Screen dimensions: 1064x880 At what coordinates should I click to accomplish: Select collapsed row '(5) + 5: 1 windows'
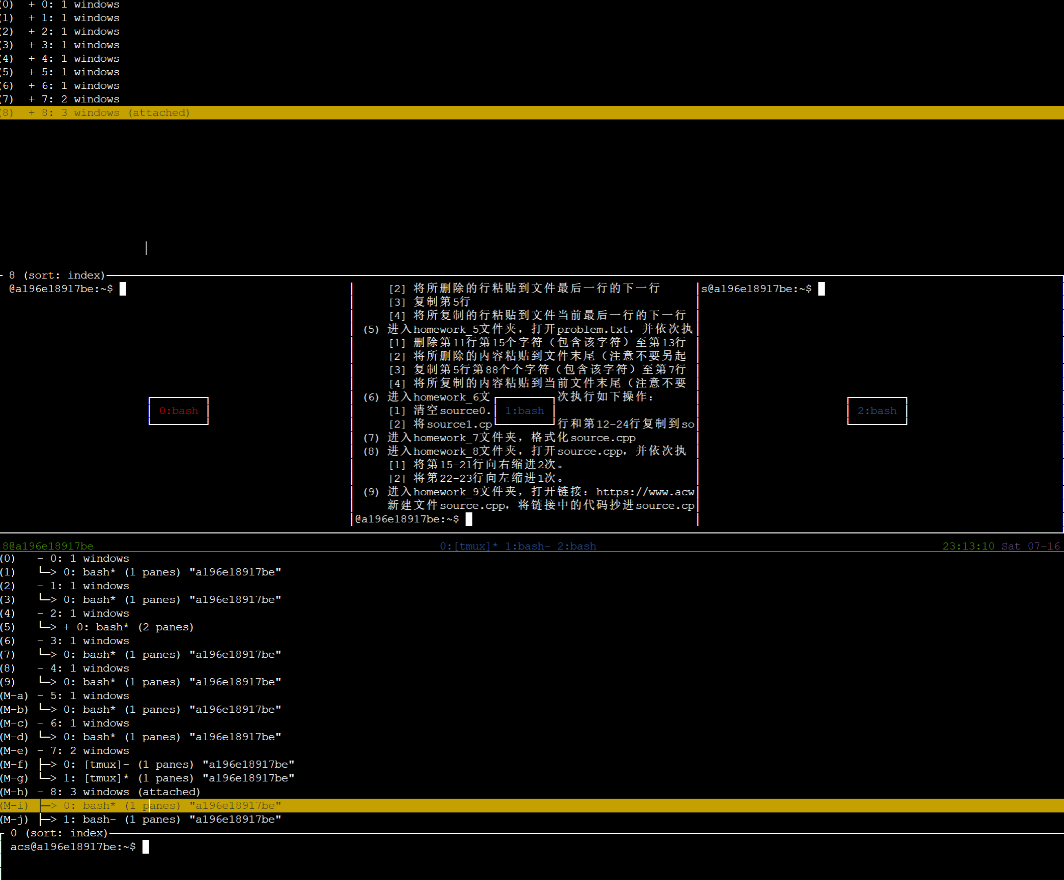pyautogui.click(x=60, y=72)
